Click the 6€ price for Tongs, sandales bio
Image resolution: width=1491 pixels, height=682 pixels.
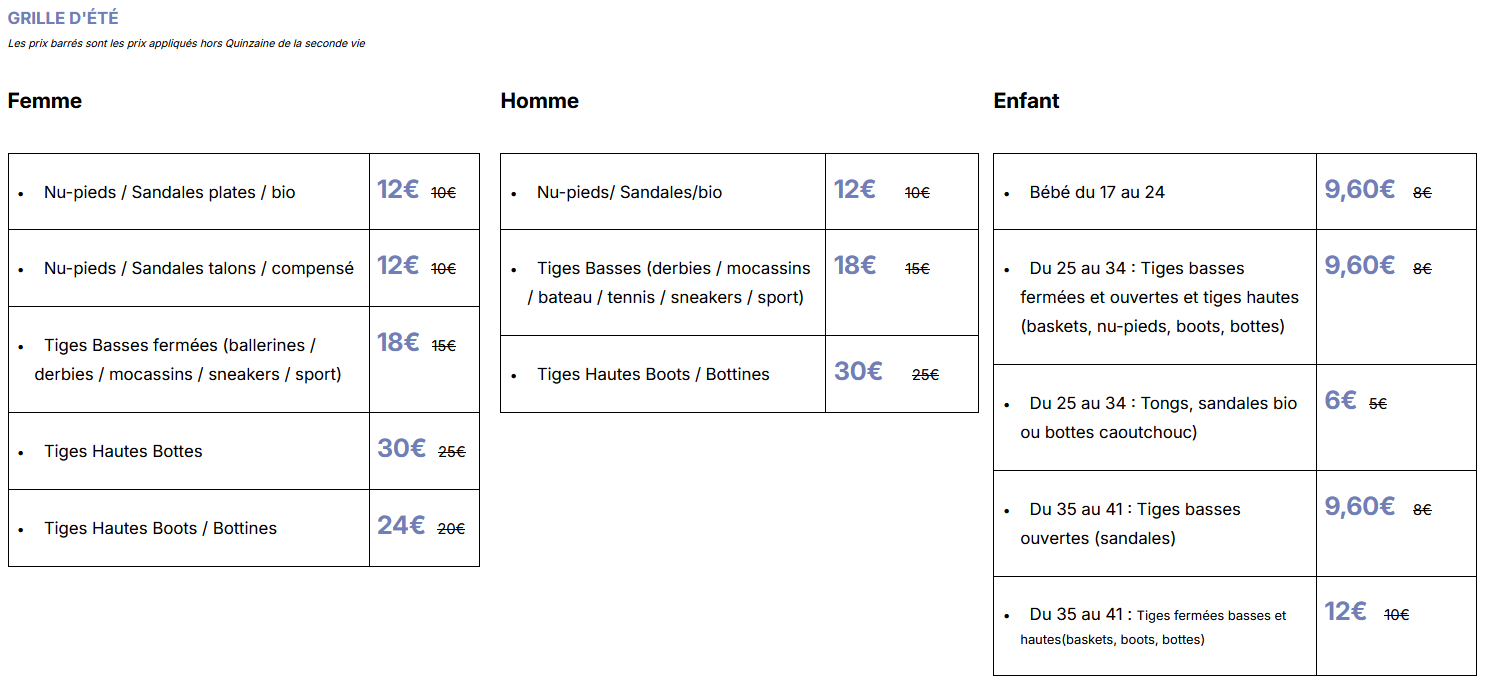[1340, 400]
